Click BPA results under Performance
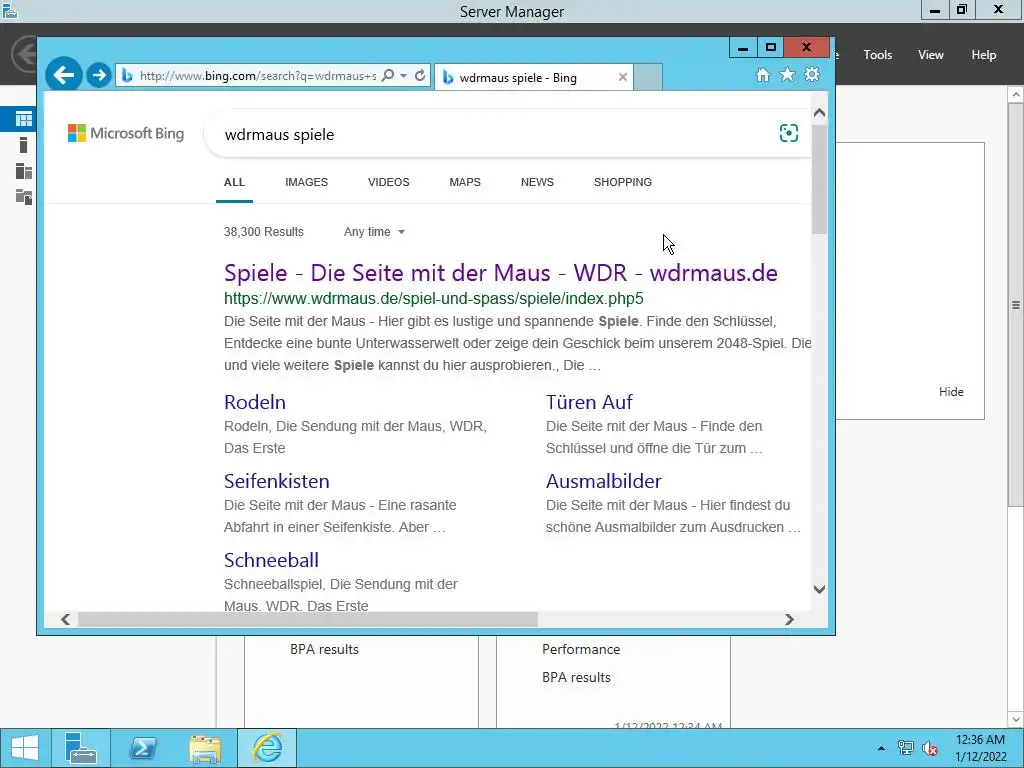1024x768 pixels. (576, 677)
